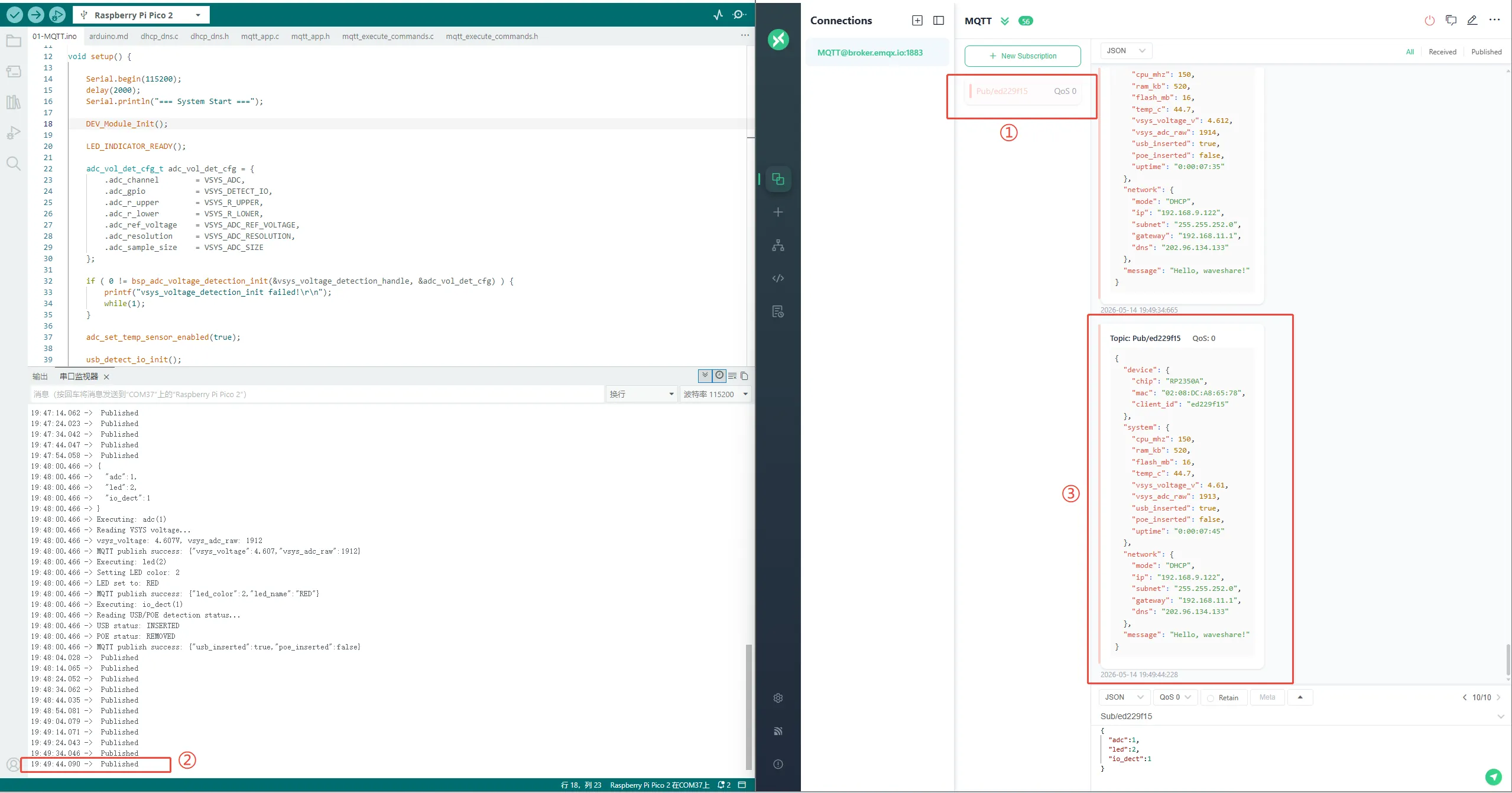Switch to the mqtt_app.c tab
The height and width of the screenshot is (793, 1512).
pyautogui.click(x=260, y=36)
